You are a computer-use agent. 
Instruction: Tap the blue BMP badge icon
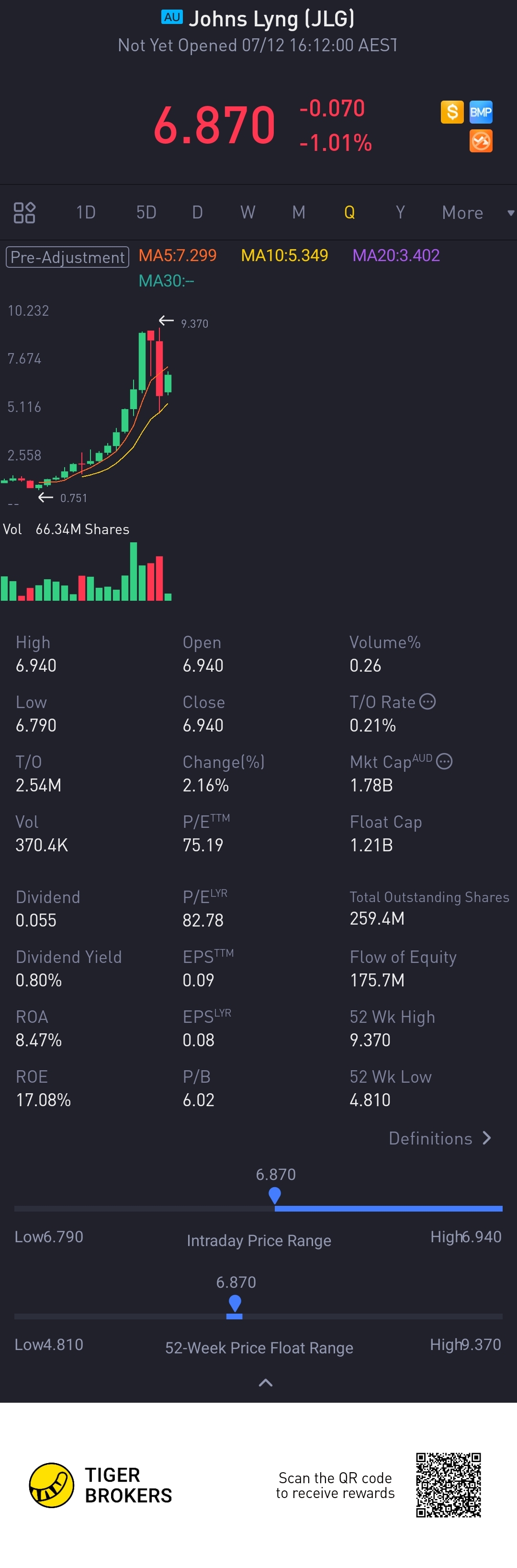(481, 112)
